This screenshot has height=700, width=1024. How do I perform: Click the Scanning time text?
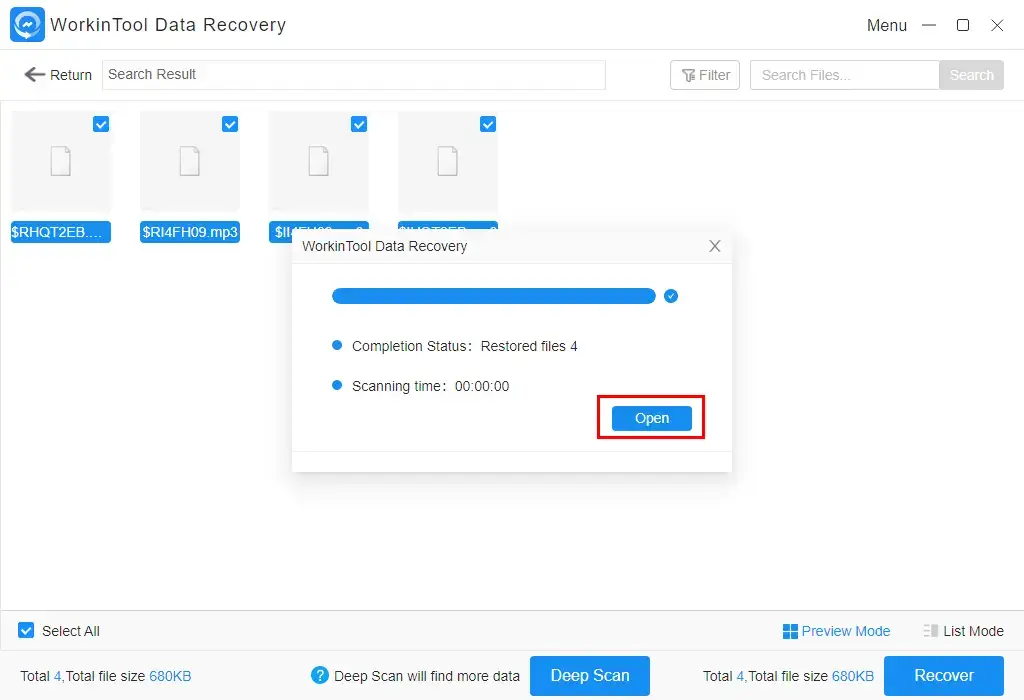click(x=430, y=386)
